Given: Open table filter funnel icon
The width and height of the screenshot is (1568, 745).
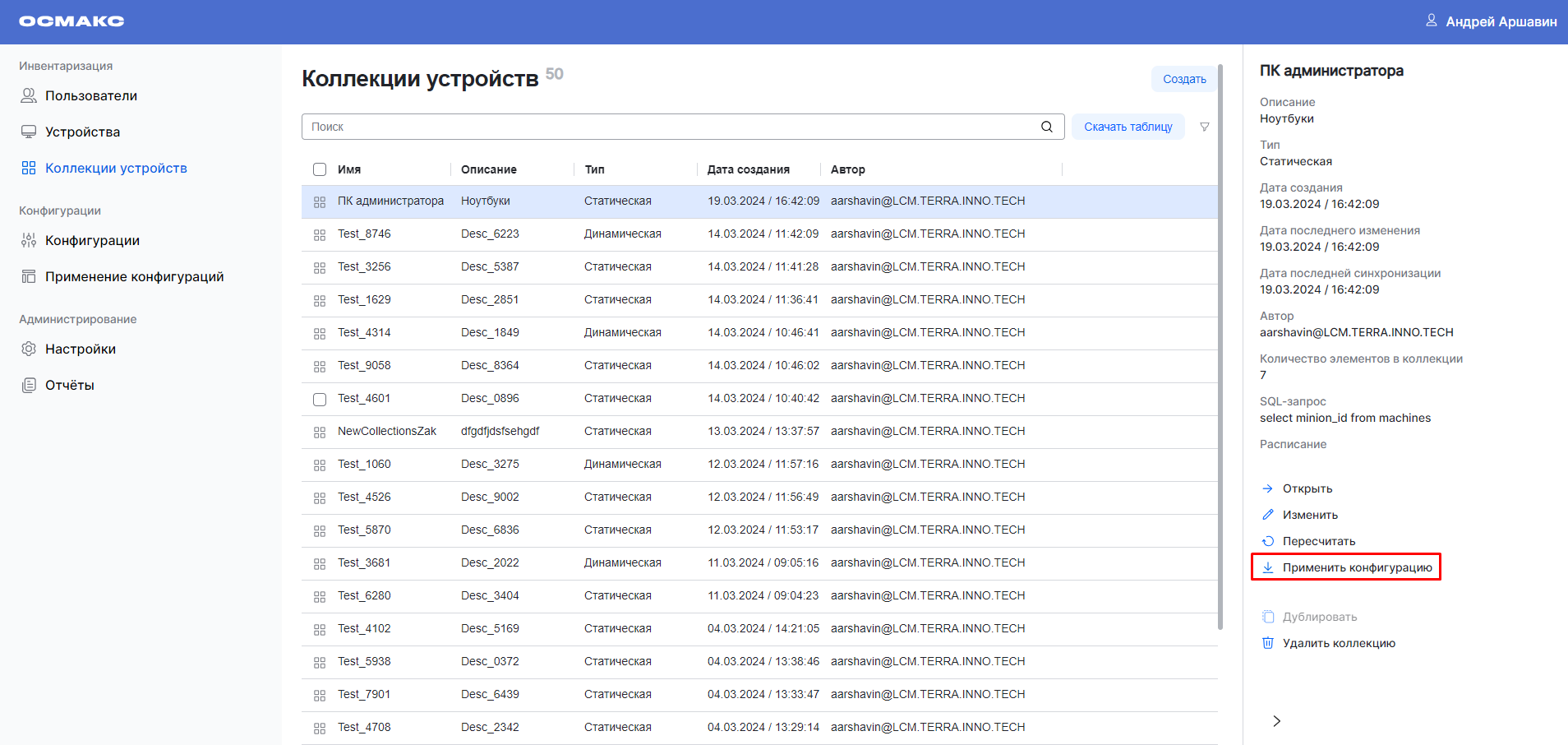Looking at the screenshot, I should [1204, 127].
